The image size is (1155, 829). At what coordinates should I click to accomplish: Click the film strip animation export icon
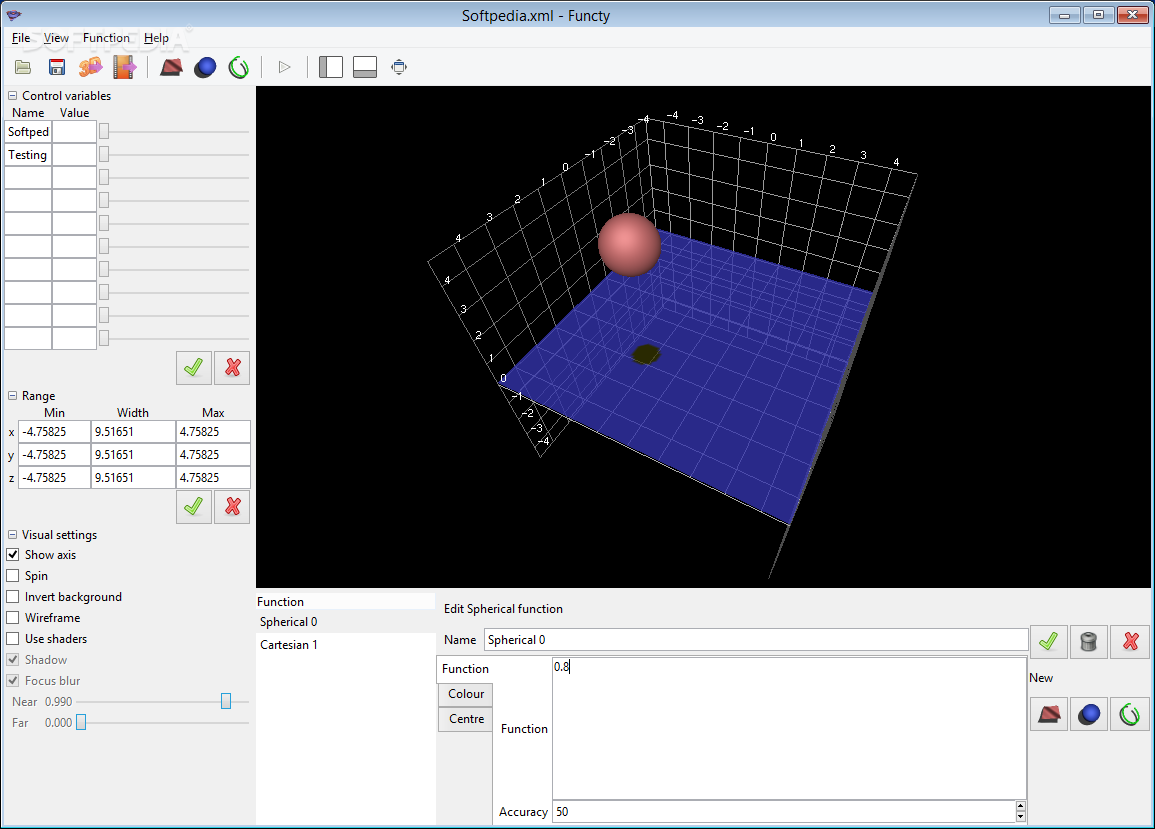coord(124,67)
